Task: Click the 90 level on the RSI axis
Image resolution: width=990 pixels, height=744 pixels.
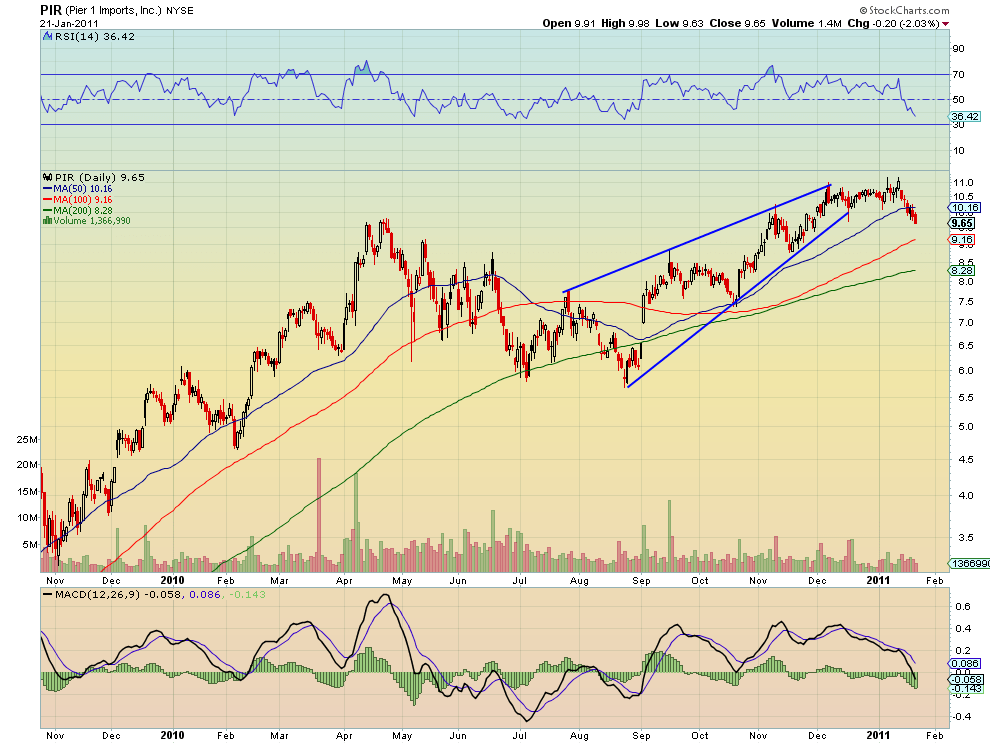Action: [x=958, y=49]
